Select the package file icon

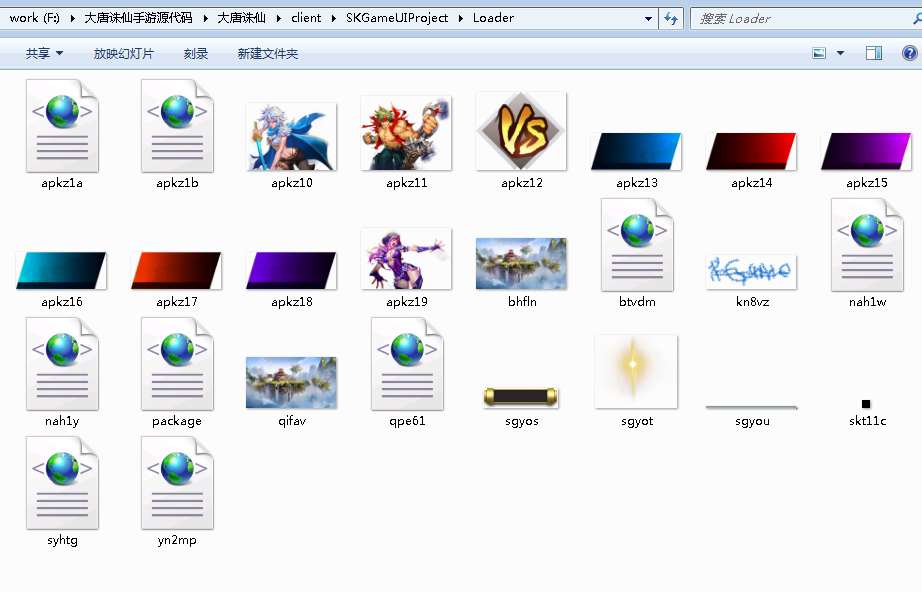pyautogui.click(x=177, y=364)
